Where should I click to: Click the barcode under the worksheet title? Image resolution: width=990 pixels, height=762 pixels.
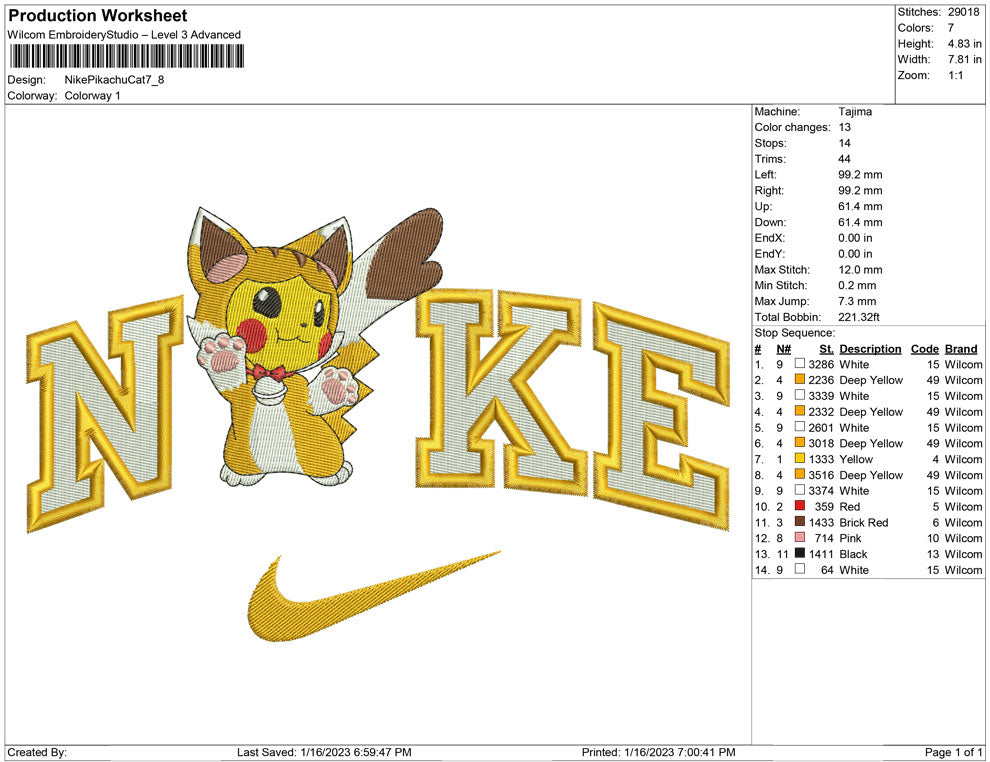[x=126, y=56]
